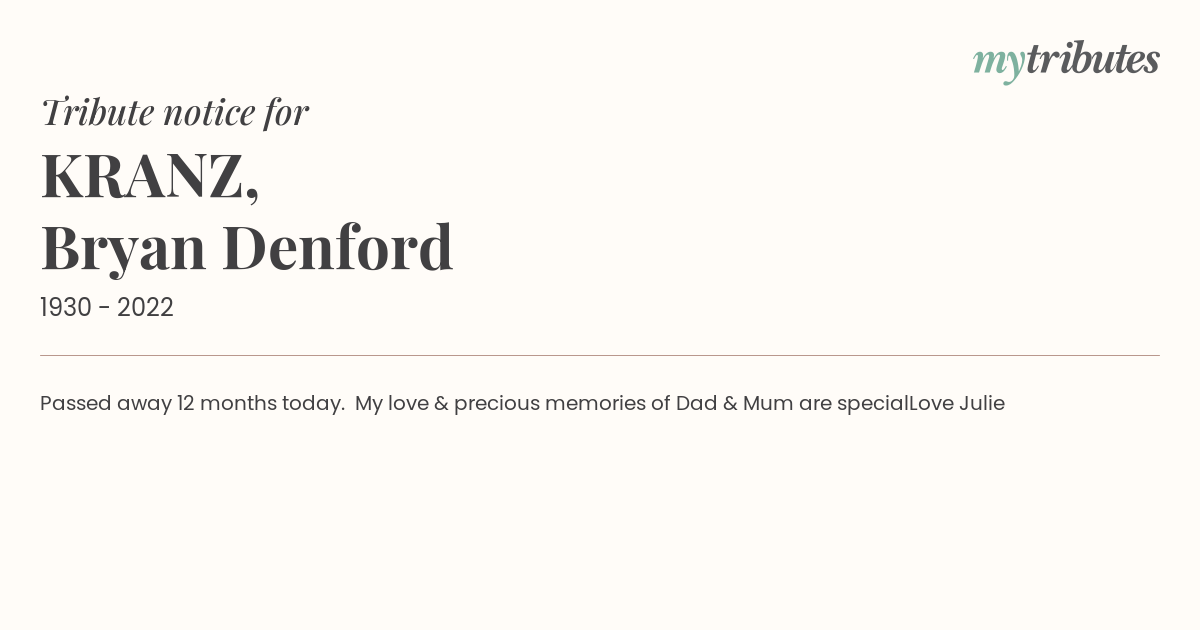Click the first name Bryan
Viewport: 1200px width, 630px height.
[x=123, y=249]
